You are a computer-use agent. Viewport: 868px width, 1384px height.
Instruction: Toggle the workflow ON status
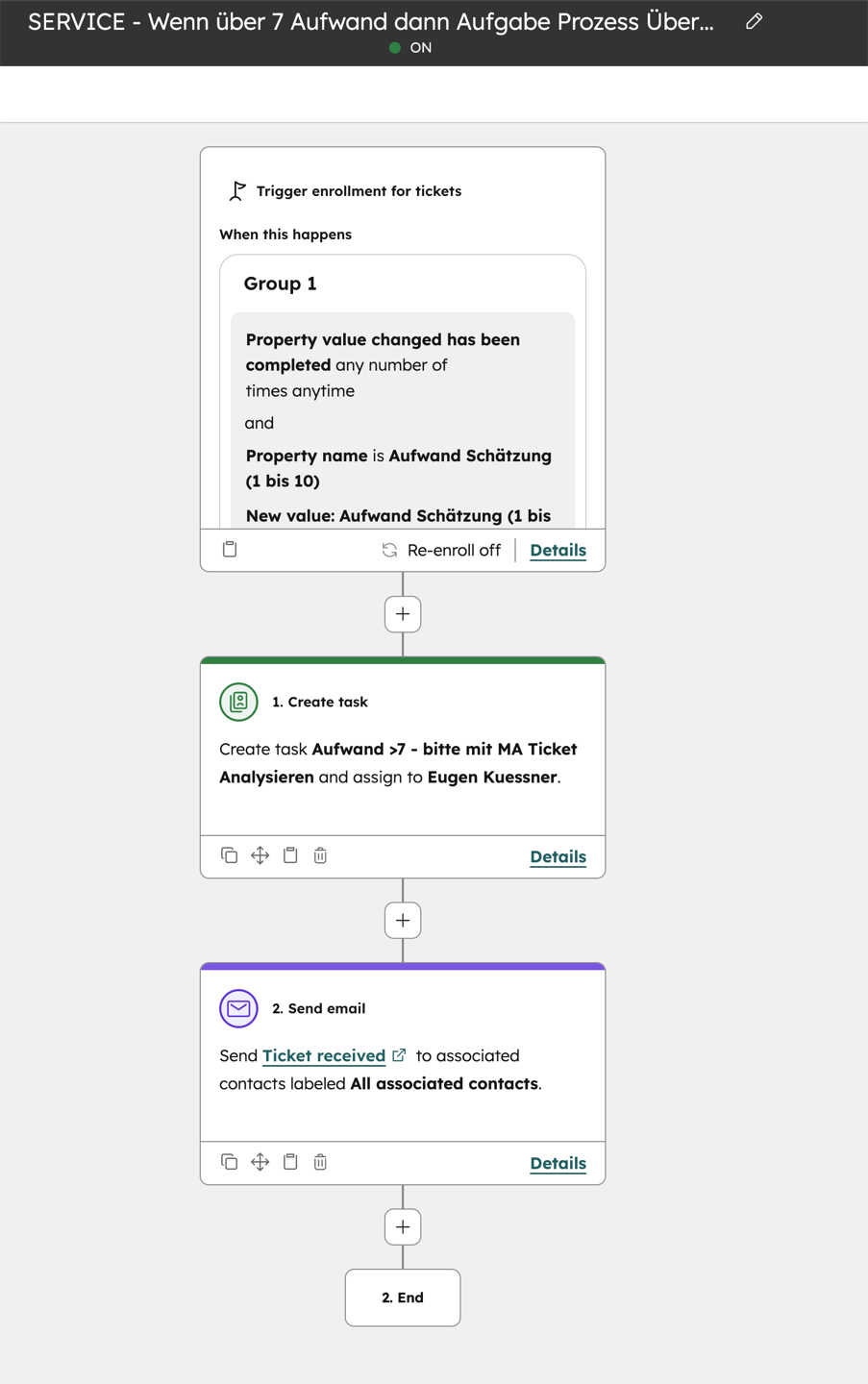(x=411, y=46)
